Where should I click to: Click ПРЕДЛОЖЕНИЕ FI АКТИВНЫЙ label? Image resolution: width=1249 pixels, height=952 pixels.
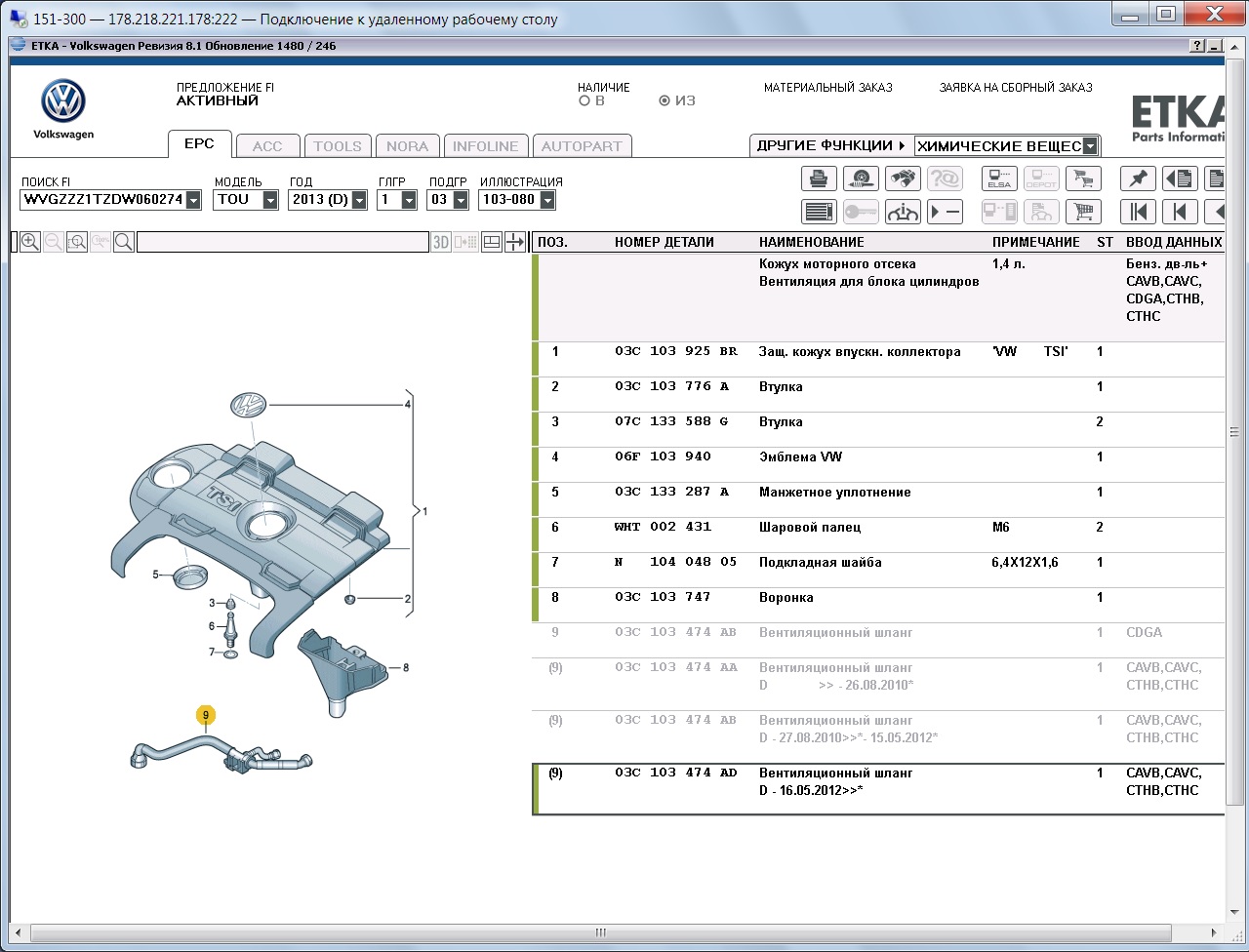(x=225, y=94)
